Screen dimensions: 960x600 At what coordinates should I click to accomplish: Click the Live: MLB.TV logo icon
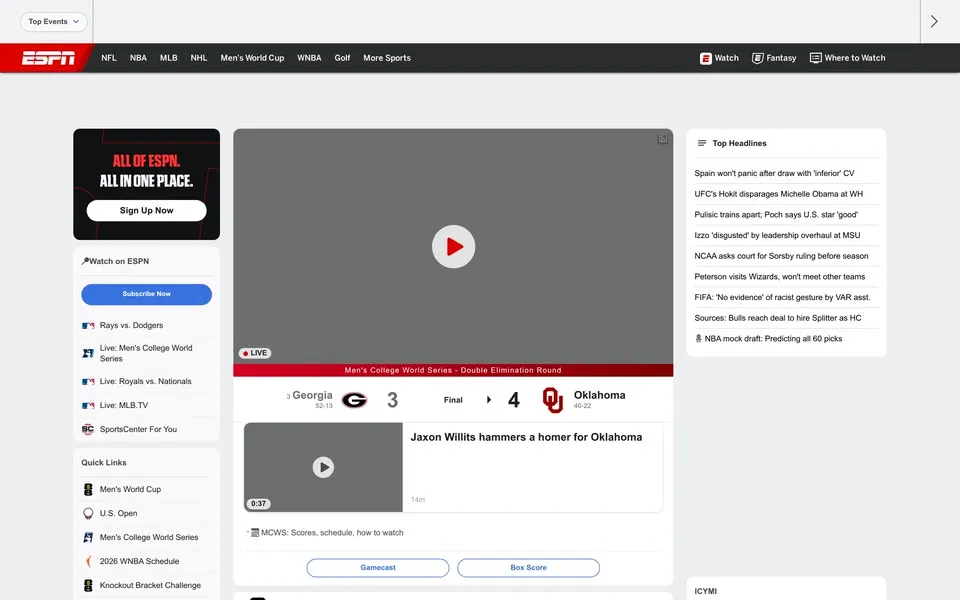tap(88, 405)
